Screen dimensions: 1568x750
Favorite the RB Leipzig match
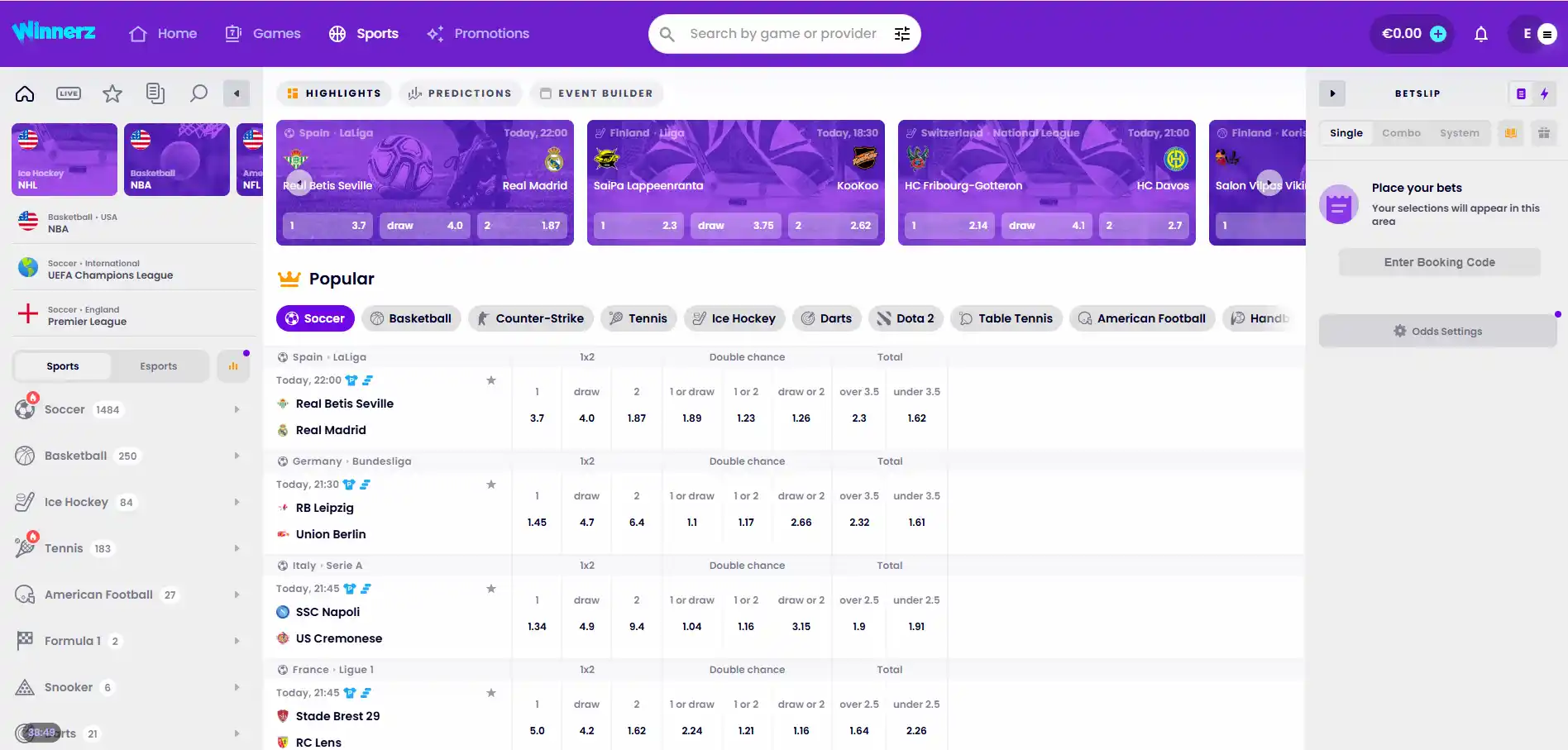(491, 485)
